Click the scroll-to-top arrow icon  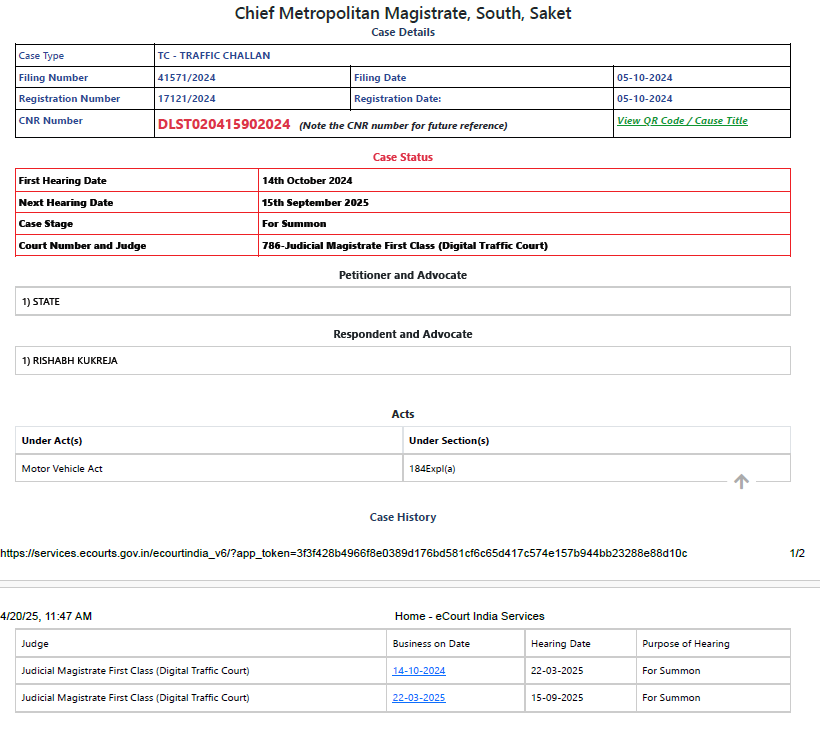[x=741, y=482]
